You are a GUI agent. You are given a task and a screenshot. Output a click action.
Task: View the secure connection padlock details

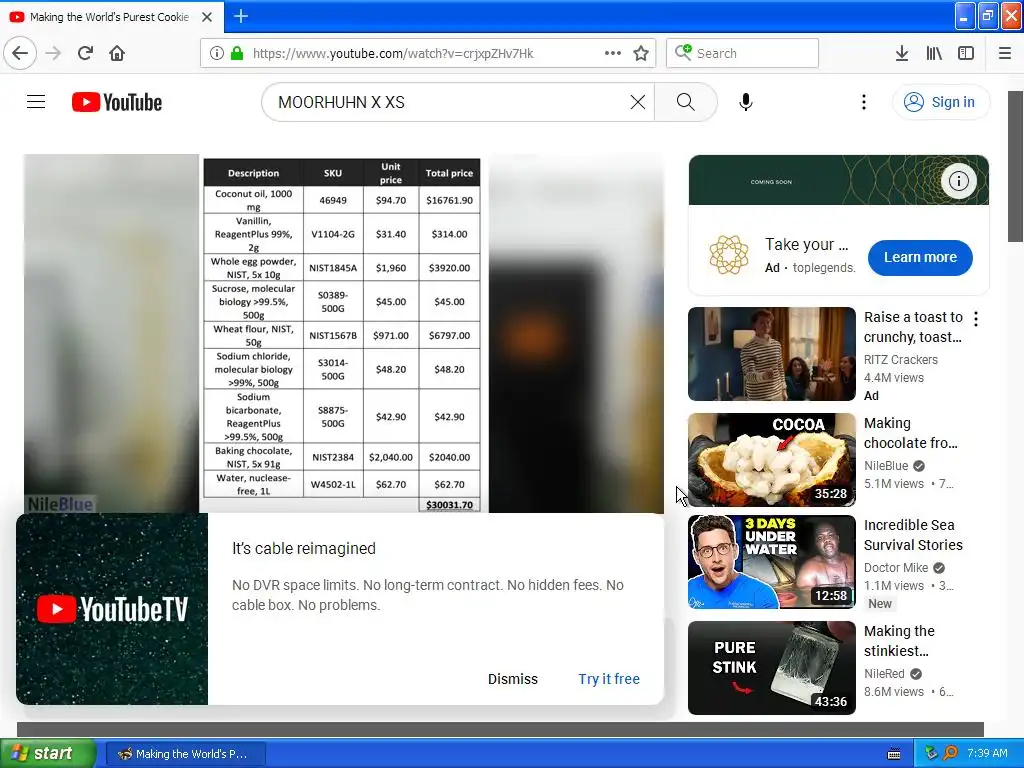click(x=237, y=54)
